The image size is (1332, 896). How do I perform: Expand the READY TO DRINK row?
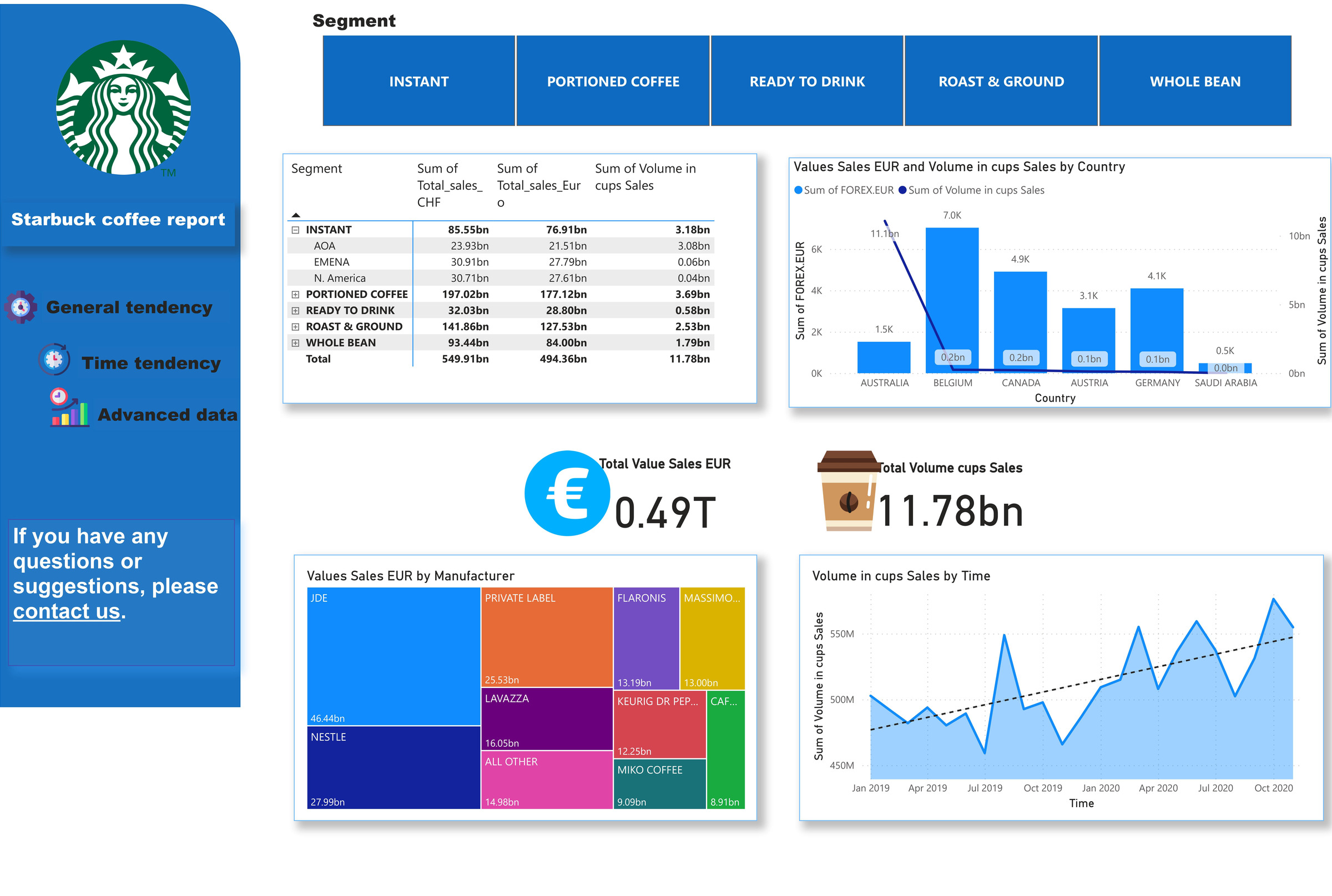[x=296, y=310]
